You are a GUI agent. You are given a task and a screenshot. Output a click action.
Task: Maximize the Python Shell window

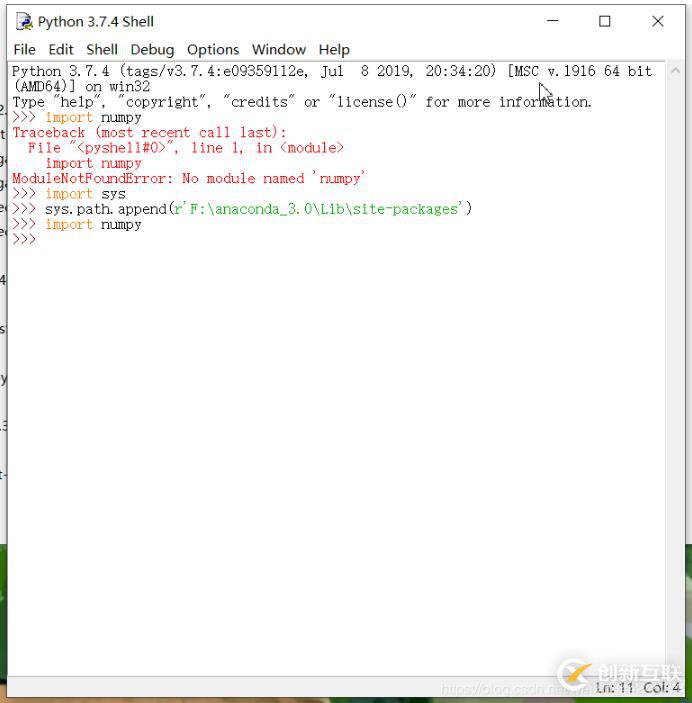click(605, 21)
